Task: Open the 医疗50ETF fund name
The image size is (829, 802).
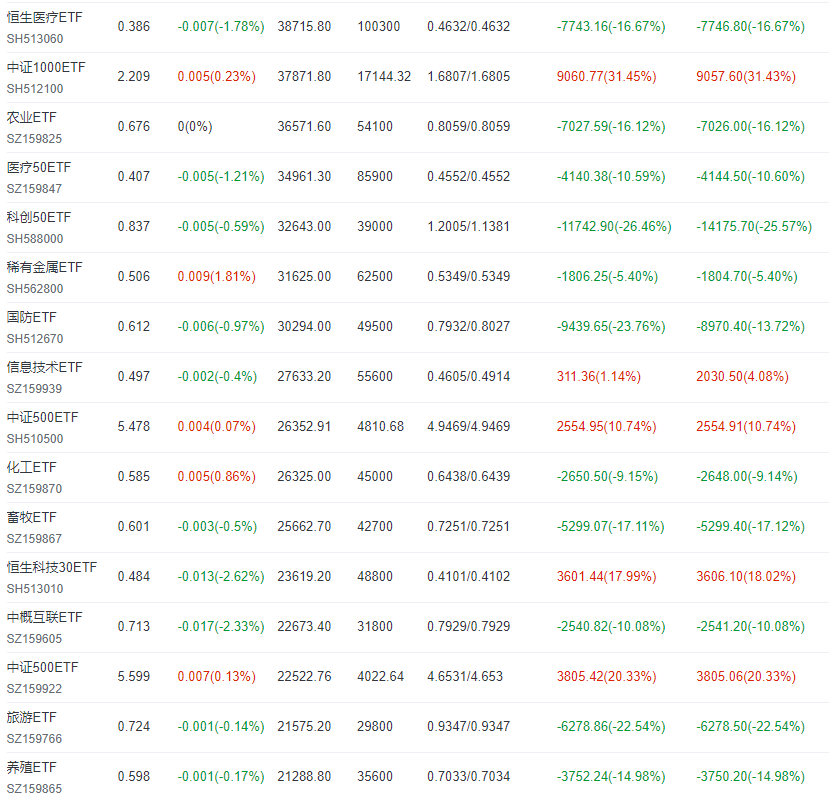Action: tap(39, 167)
